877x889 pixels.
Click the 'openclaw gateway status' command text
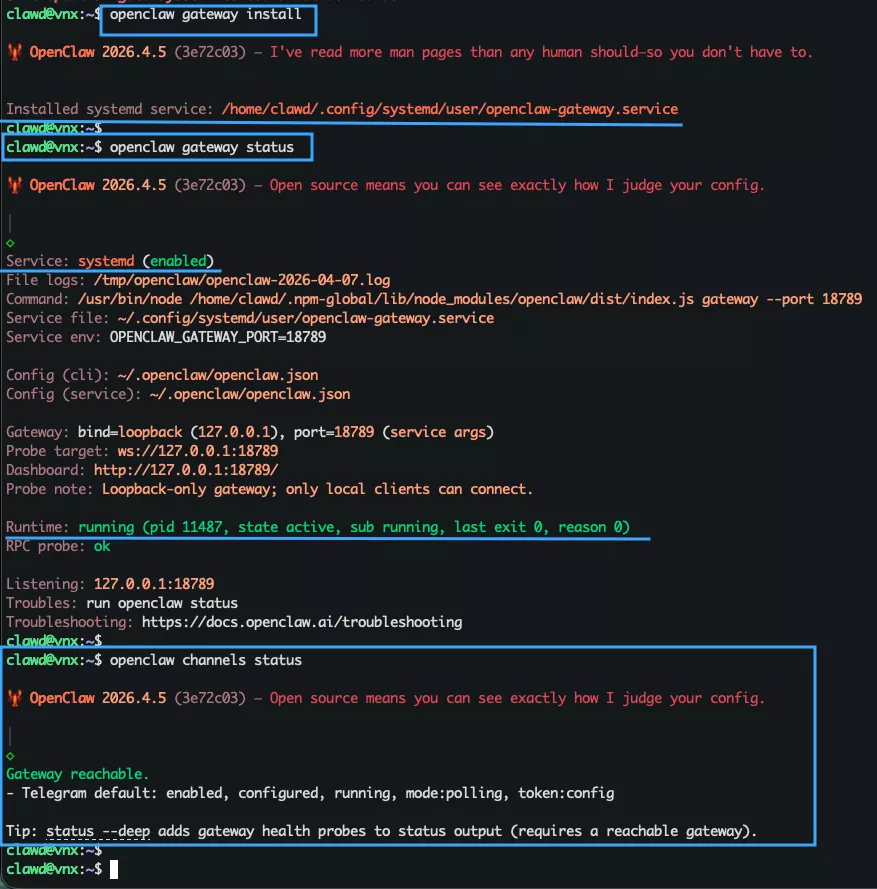[x=202, y=147]
